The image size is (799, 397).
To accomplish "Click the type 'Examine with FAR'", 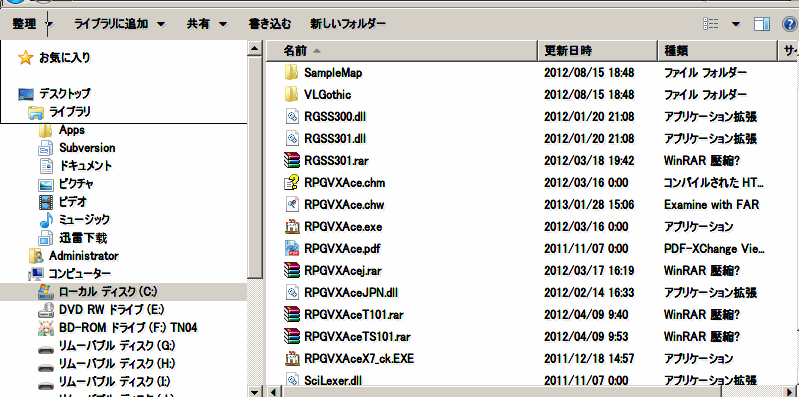I will pyautogui.click(x=711, y=204).
